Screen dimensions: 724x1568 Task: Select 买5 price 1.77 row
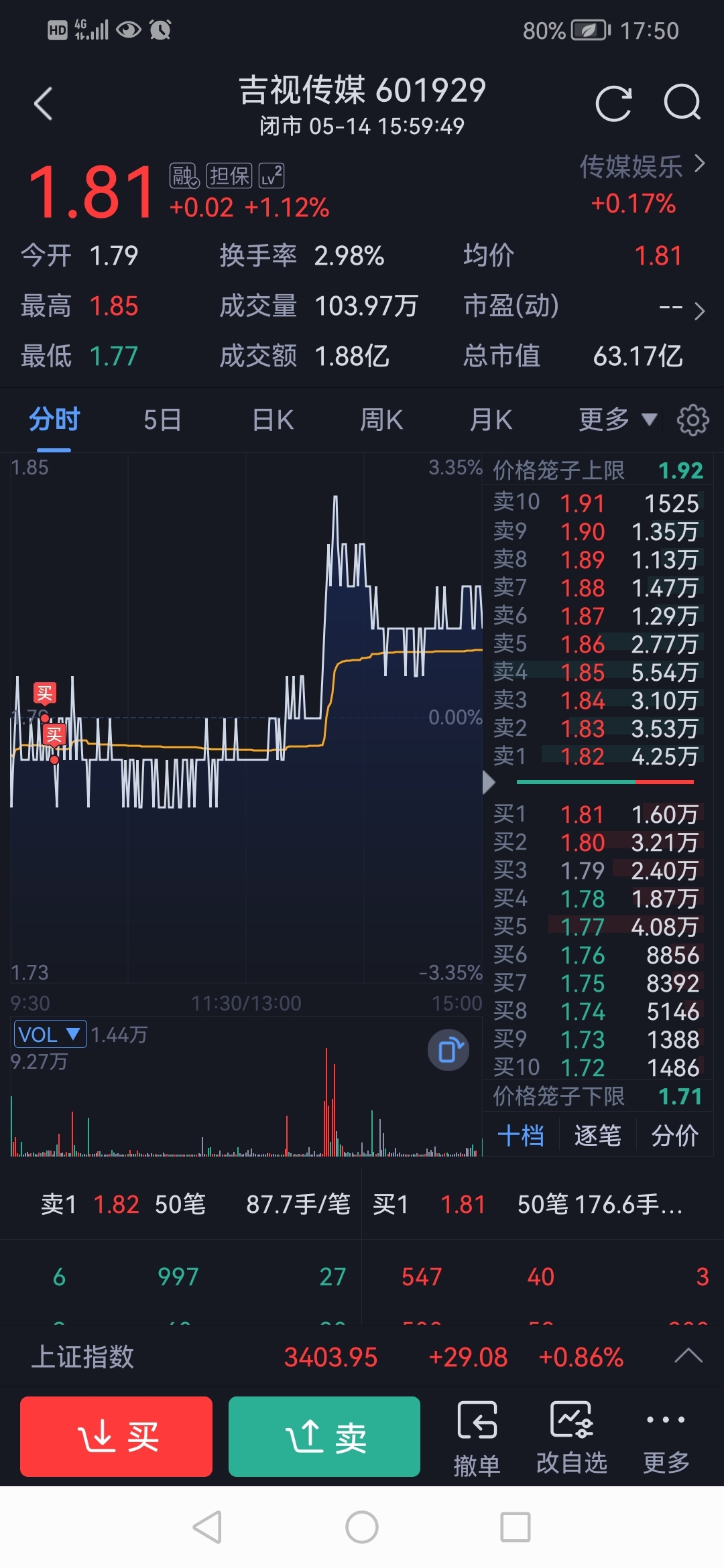[598, 927]
